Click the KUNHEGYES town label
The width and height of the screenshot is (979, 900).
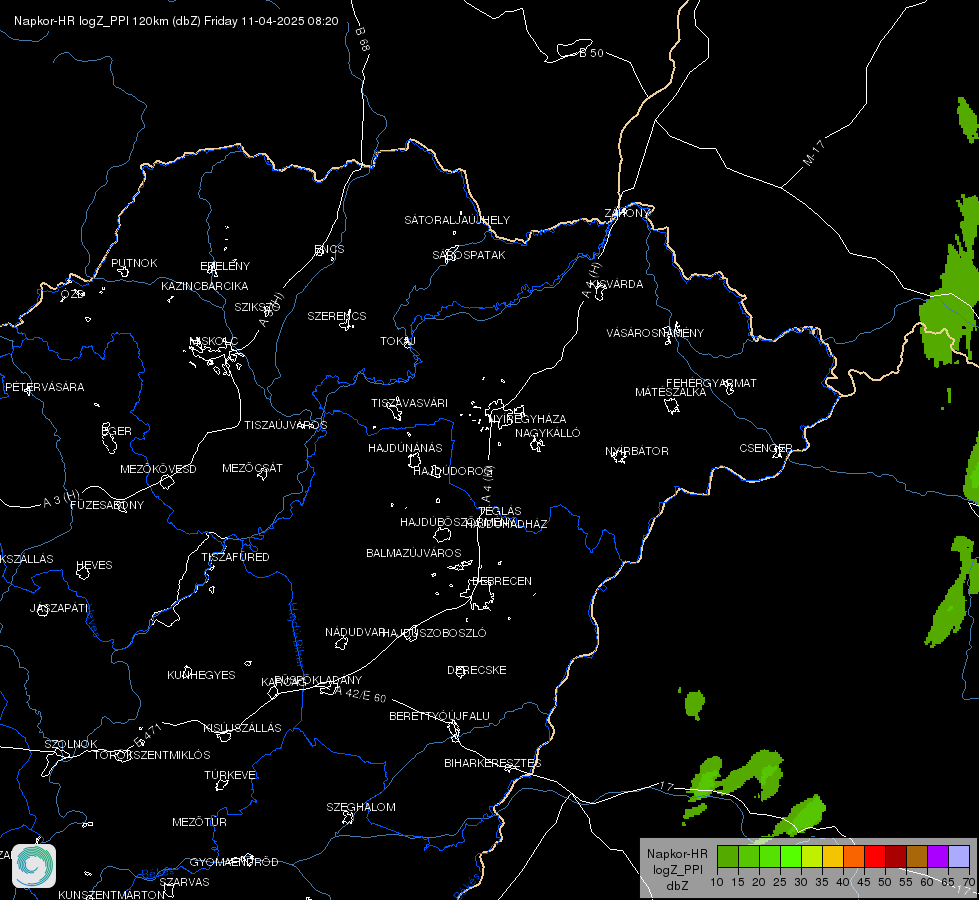[x=201, y=675]
